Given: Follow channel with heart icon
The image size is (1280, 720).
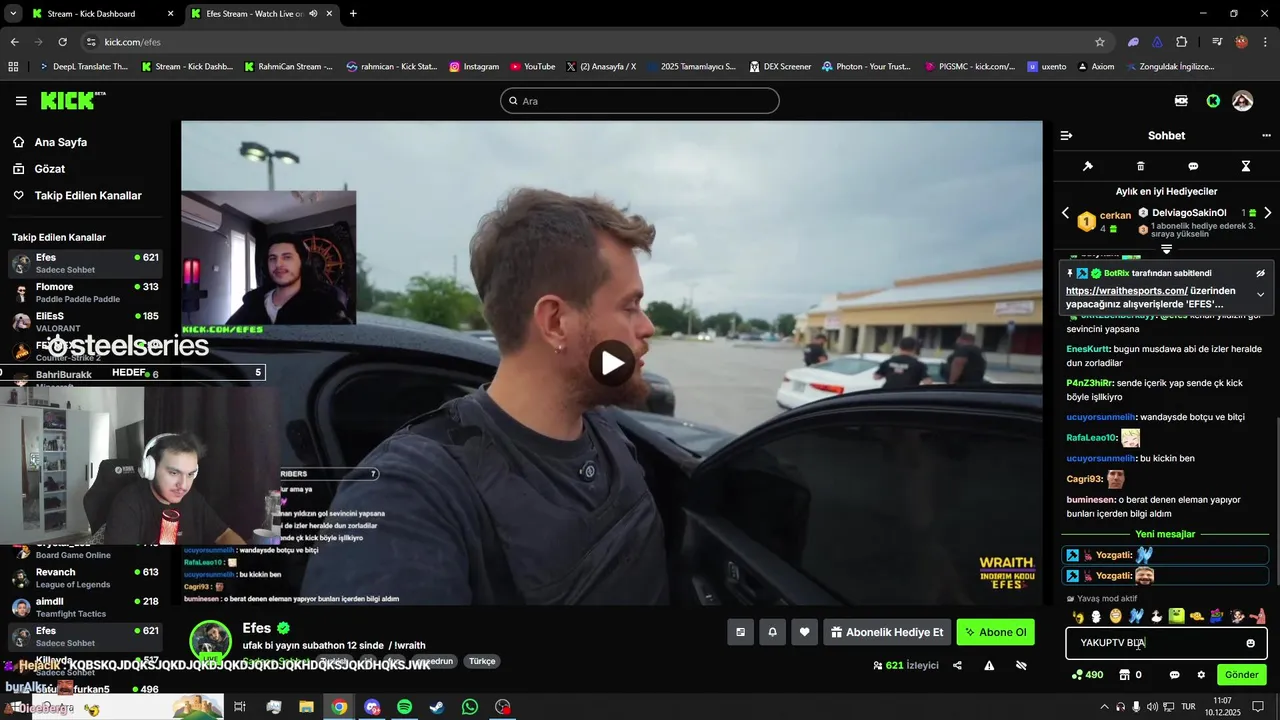Looking at the screenshot, I should click(x=804, y=632).
